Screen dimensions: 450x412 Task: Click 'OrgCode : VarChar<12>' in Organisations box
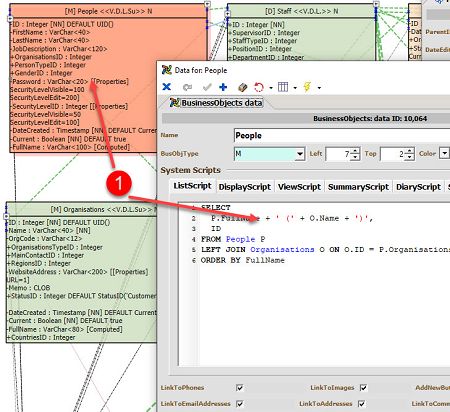(x=45, y=239)
